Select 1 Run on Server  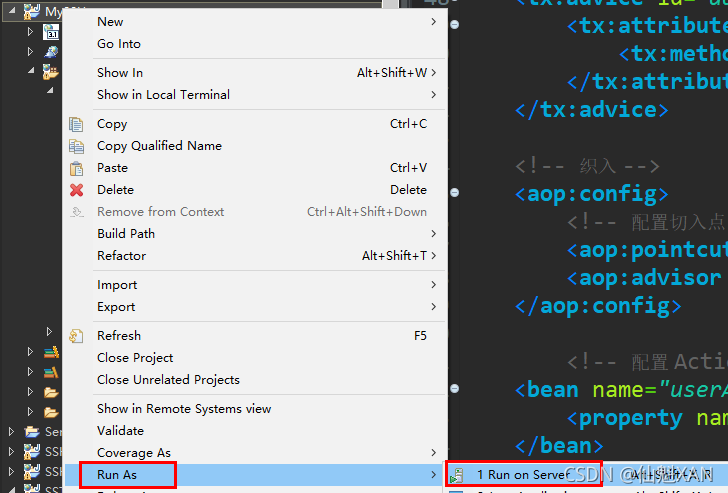[586, 475]
